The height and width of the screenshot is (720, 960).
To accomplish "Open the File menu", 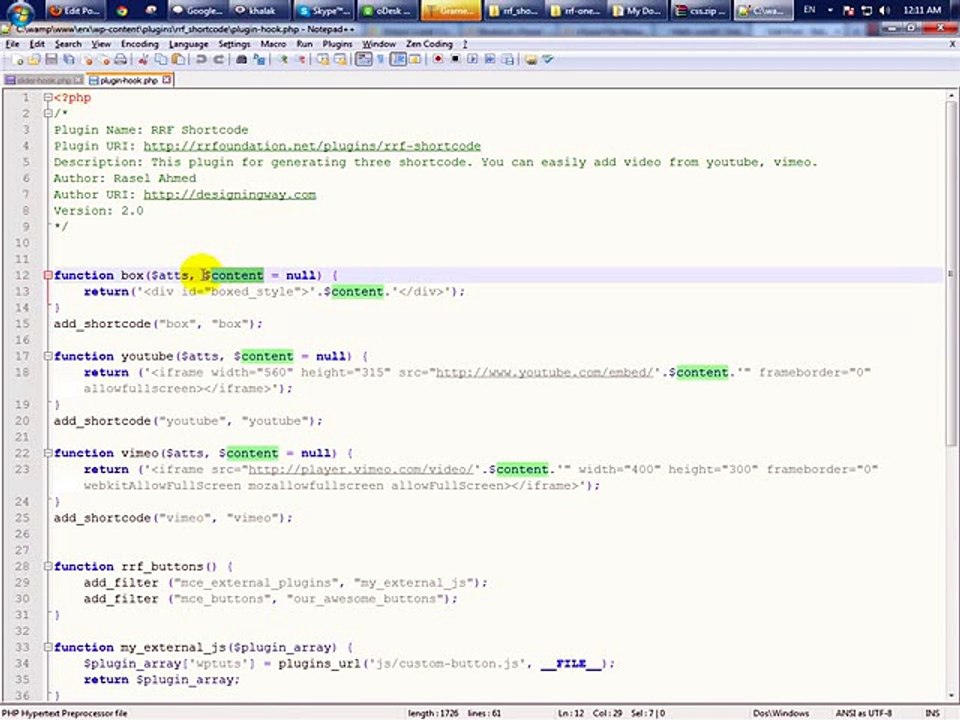I will [12, 44].
